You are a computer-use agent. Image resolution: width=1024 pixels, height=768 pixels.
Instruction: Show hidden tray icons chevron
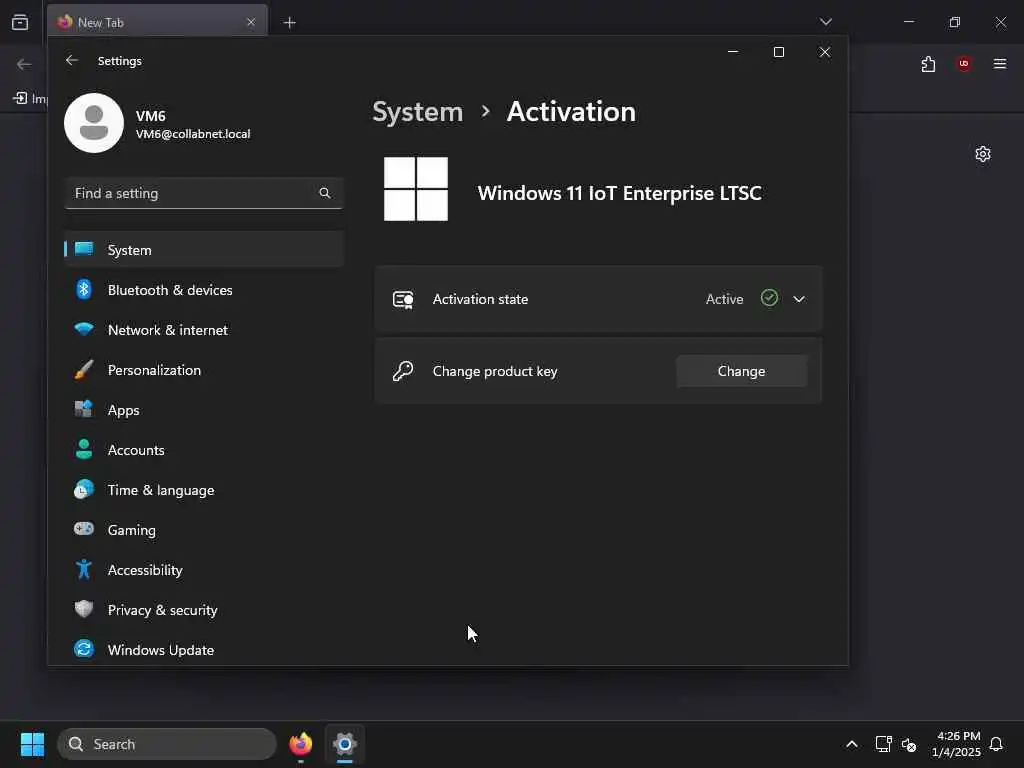852,744
